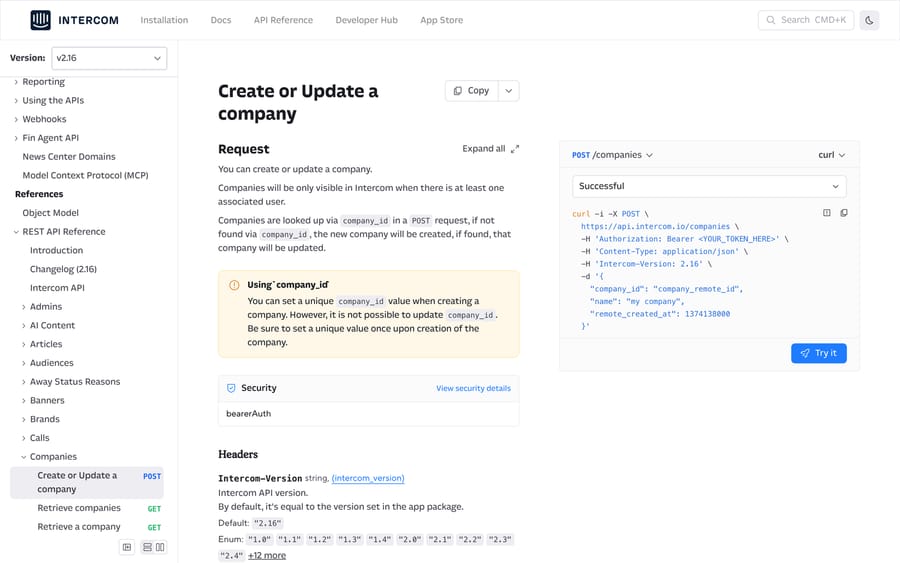Image resolution: width=900 pixels, height=563 pixels.
Task: Open Model Context Protocol (MCP) page
Action: click(x=86, y=176)
